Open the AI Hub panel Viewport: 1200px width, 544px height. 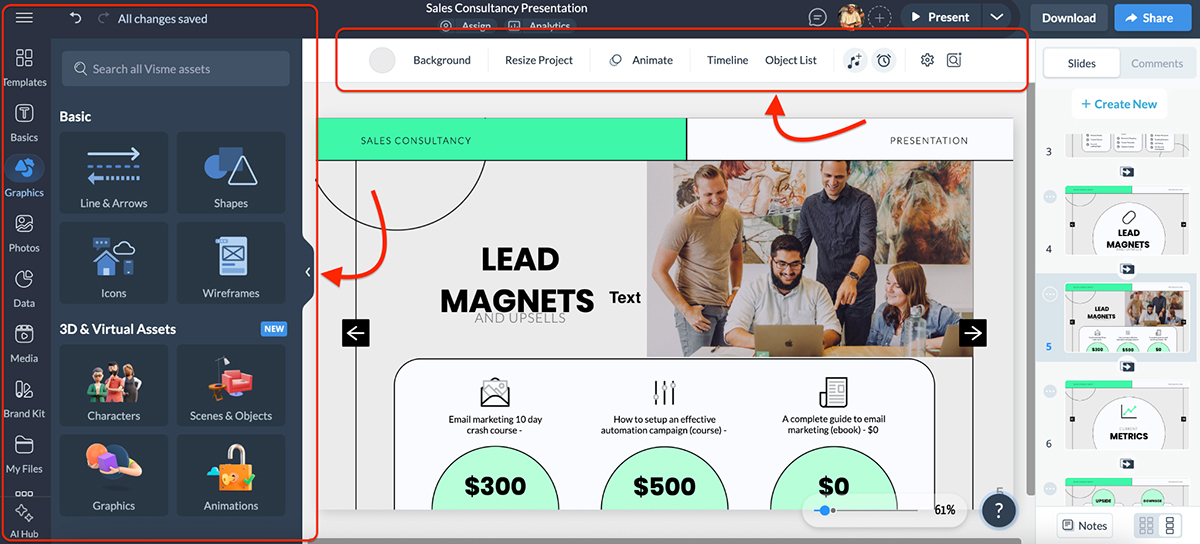coord(24,520)
